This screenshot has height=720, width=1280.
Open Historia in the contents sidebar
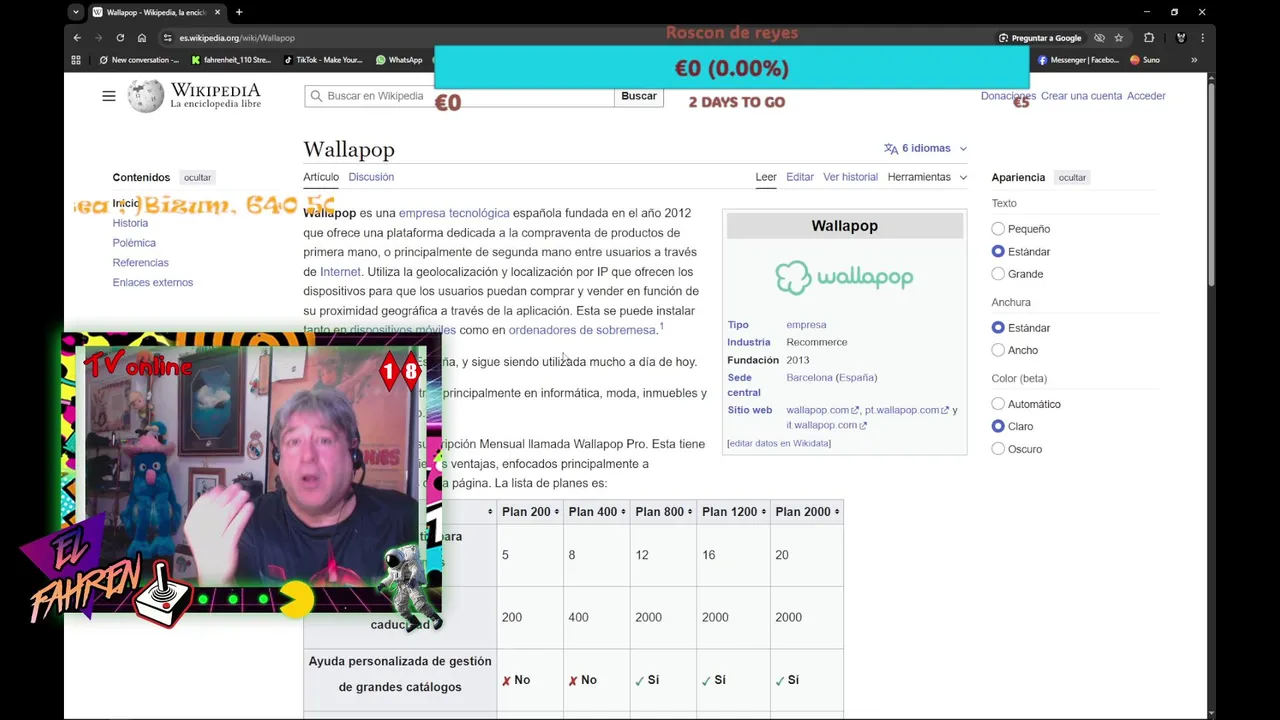tap(130, 223)
